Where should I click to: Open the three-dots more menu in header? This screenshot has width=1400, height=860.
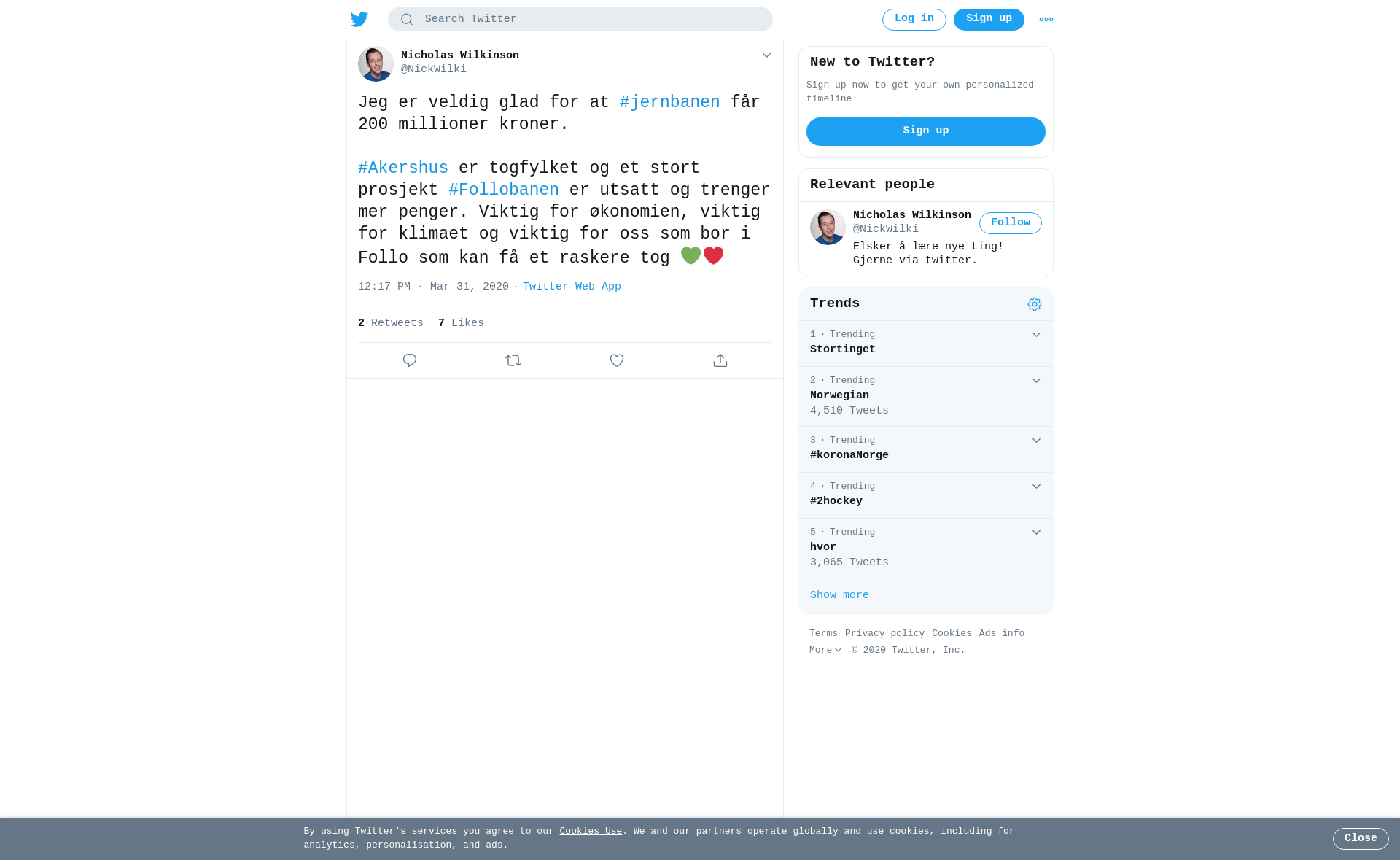[x=1046, y=20]
